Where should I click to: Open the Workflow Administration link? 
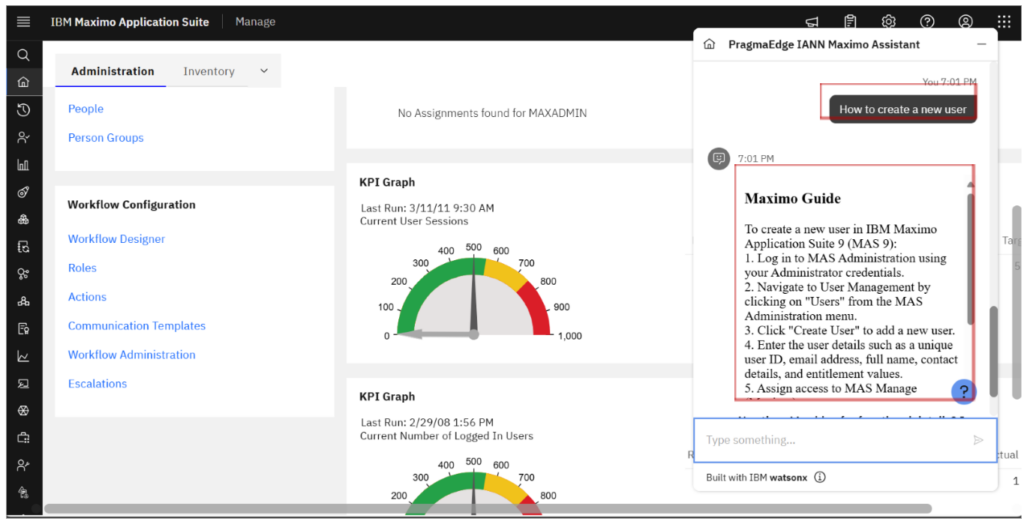coord(131,355)
